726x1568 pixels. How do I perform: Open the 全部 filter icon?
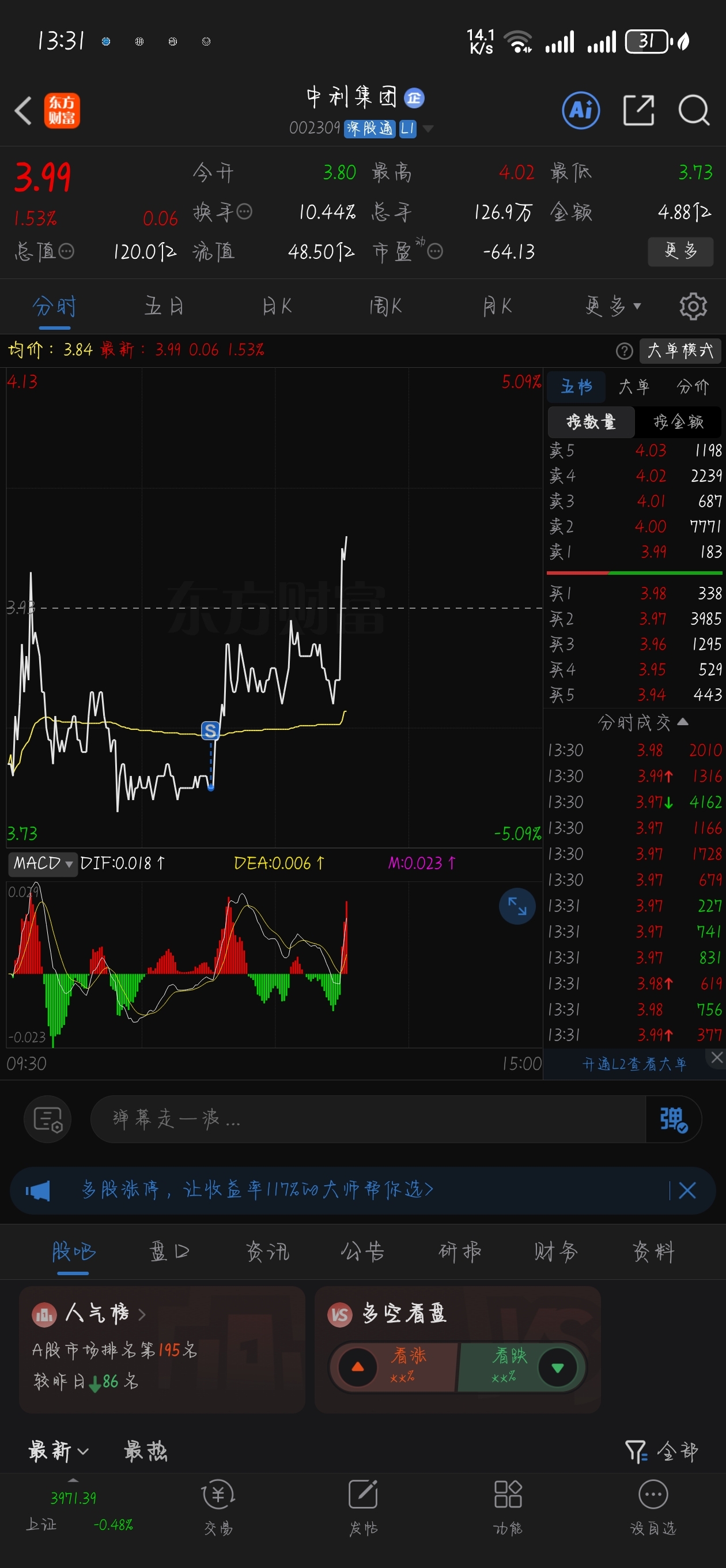point(636,1452)
